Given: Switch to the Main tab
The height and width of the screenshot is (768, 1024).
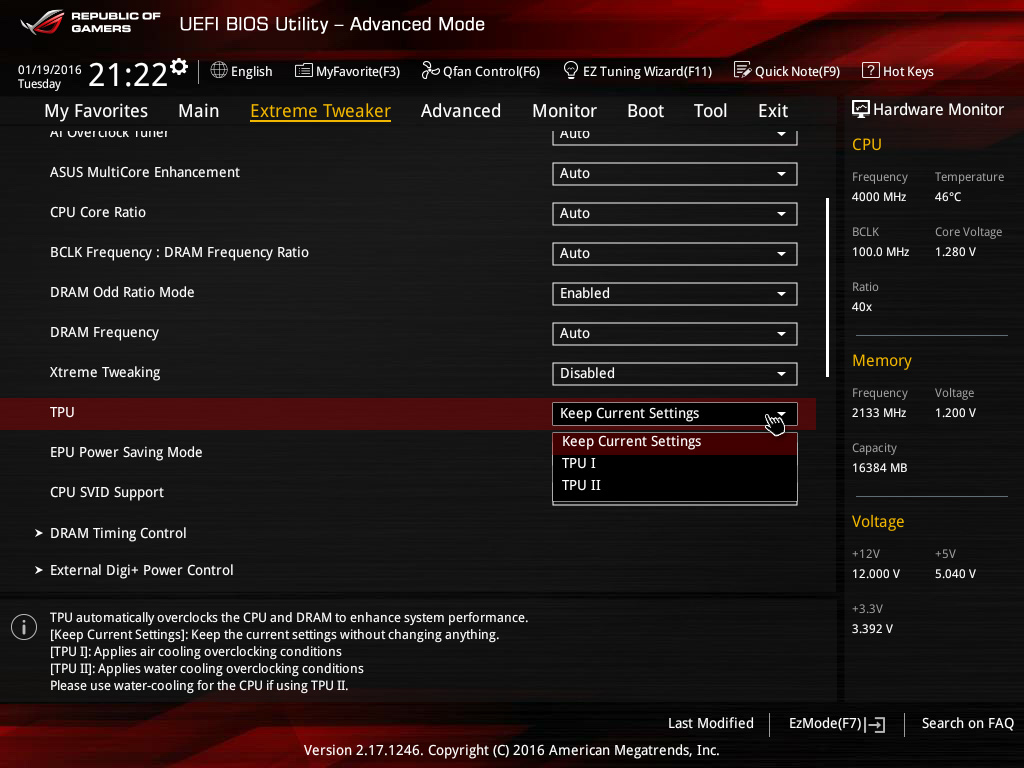Looking at the screenshot, I should click(x=199, y=111).
